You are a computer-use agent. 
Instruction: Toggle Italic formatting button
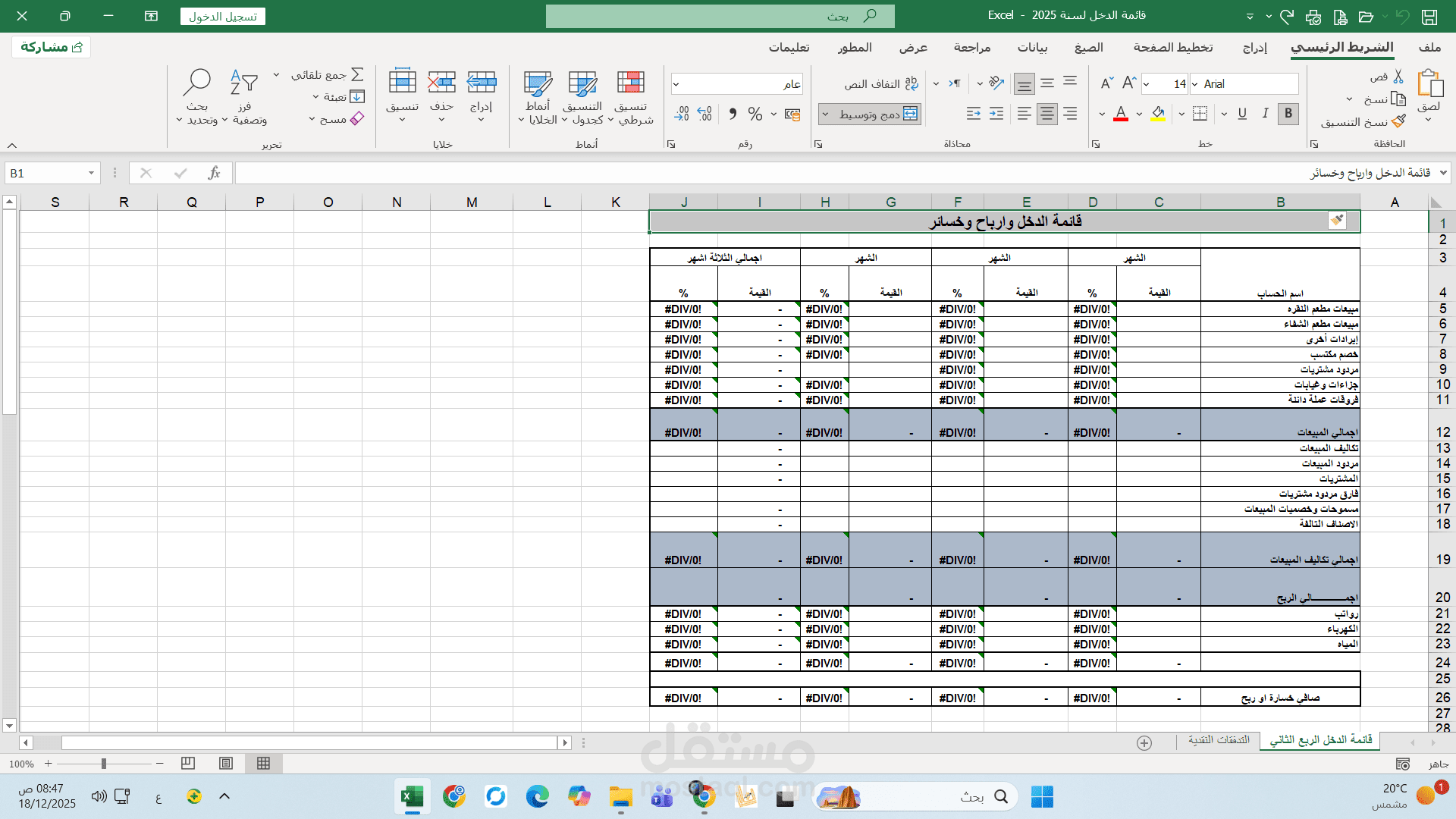point(1265,114)
